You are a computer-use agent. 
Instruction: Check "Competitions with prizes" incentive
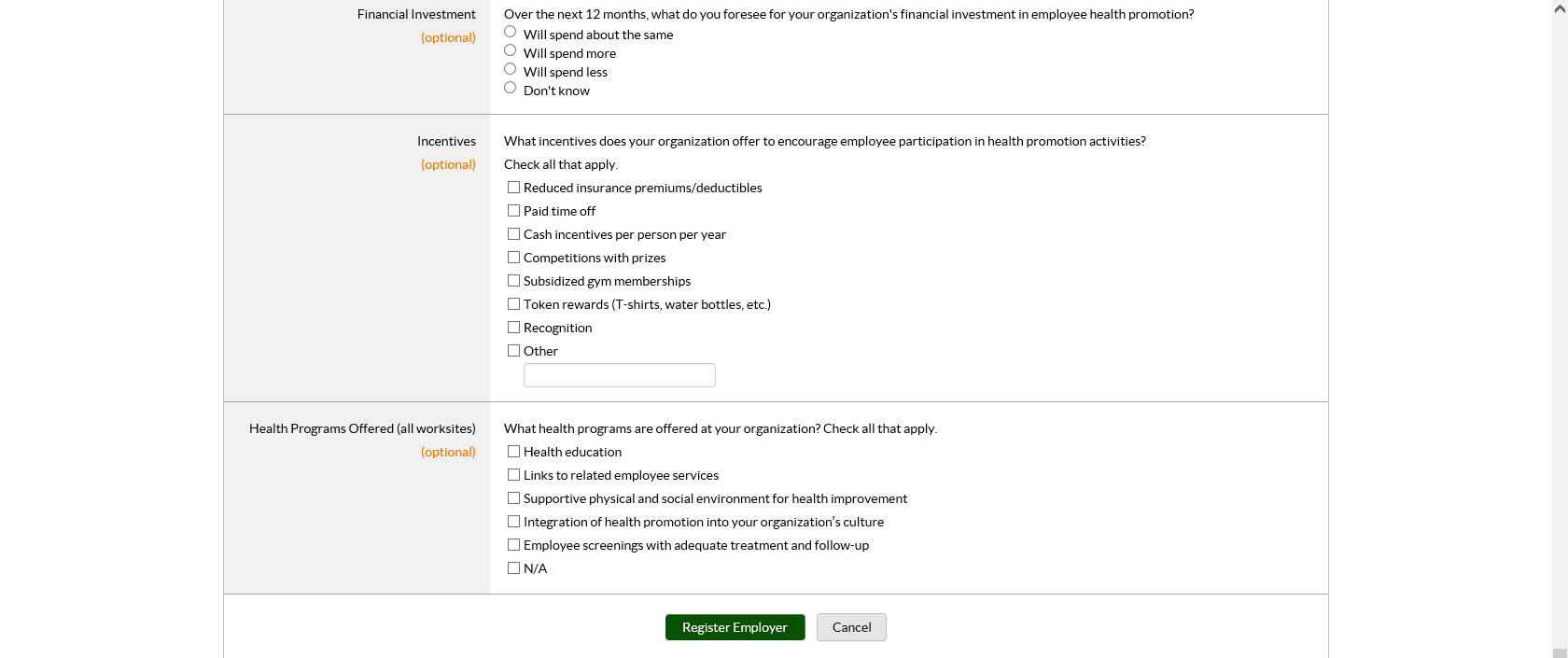point(513,258)
